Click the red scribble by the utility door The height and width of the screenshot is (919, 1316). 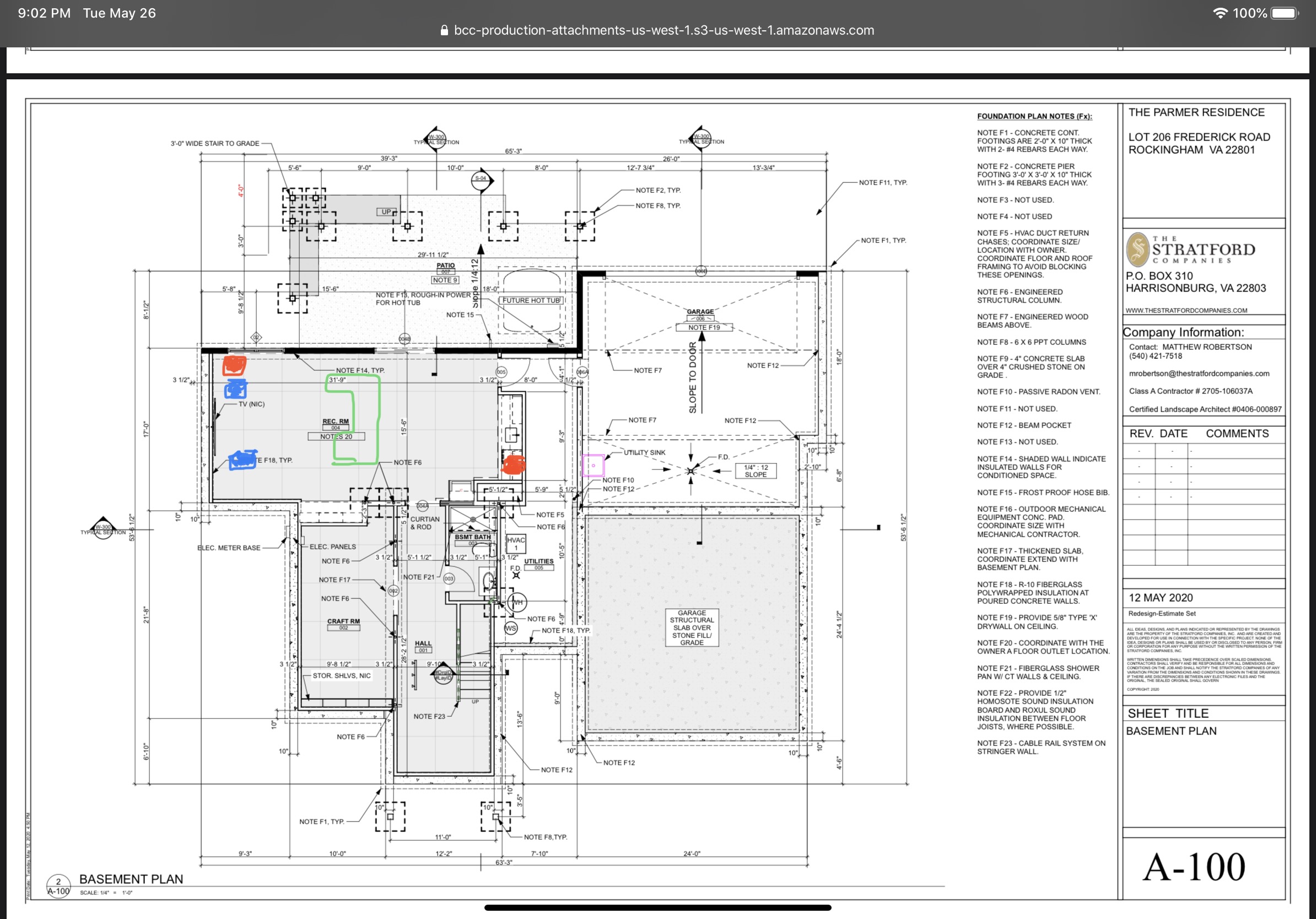(513, 464)
